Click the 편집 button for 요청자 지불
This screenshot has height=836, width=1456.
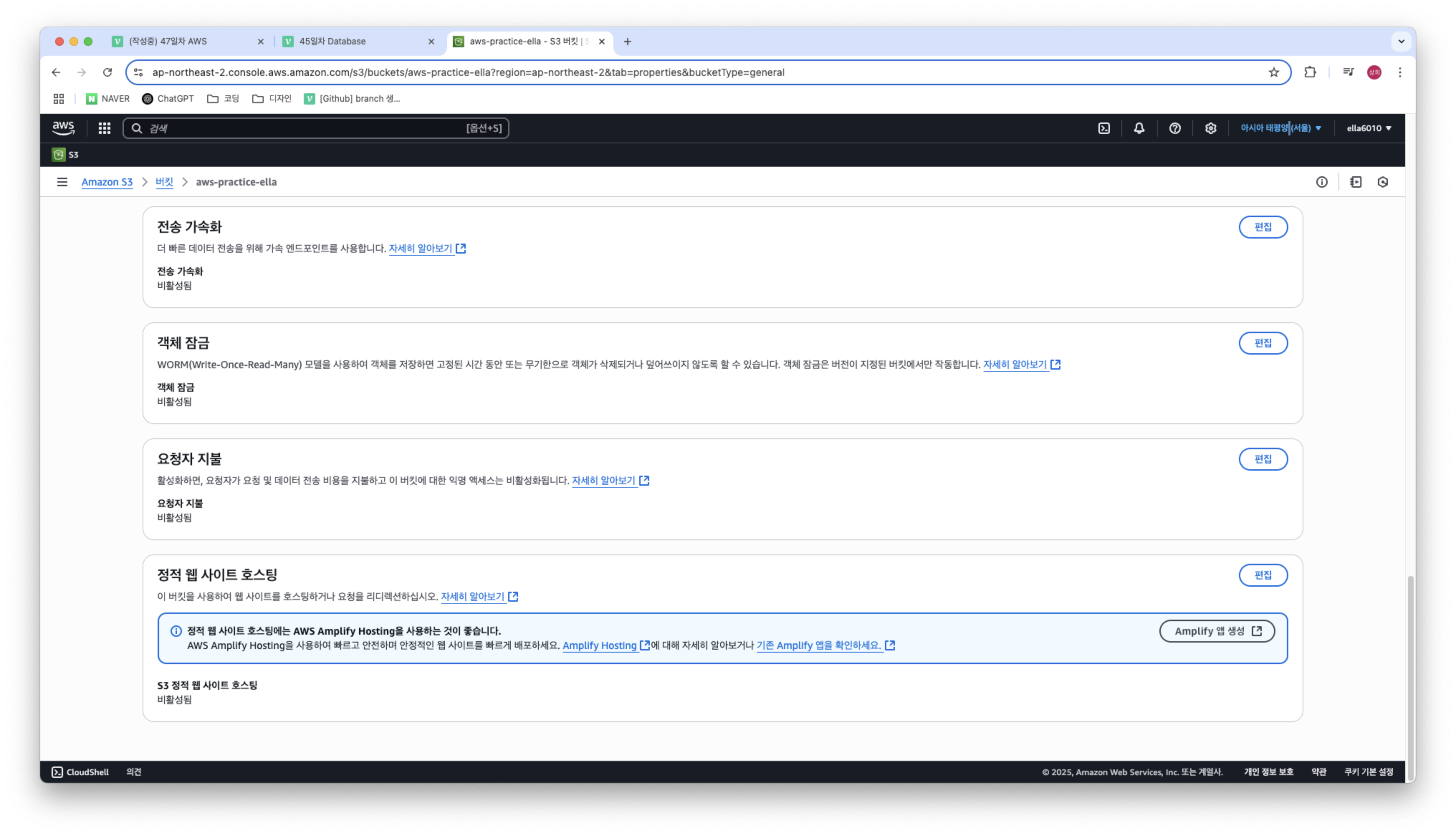tap(1263, 459)
